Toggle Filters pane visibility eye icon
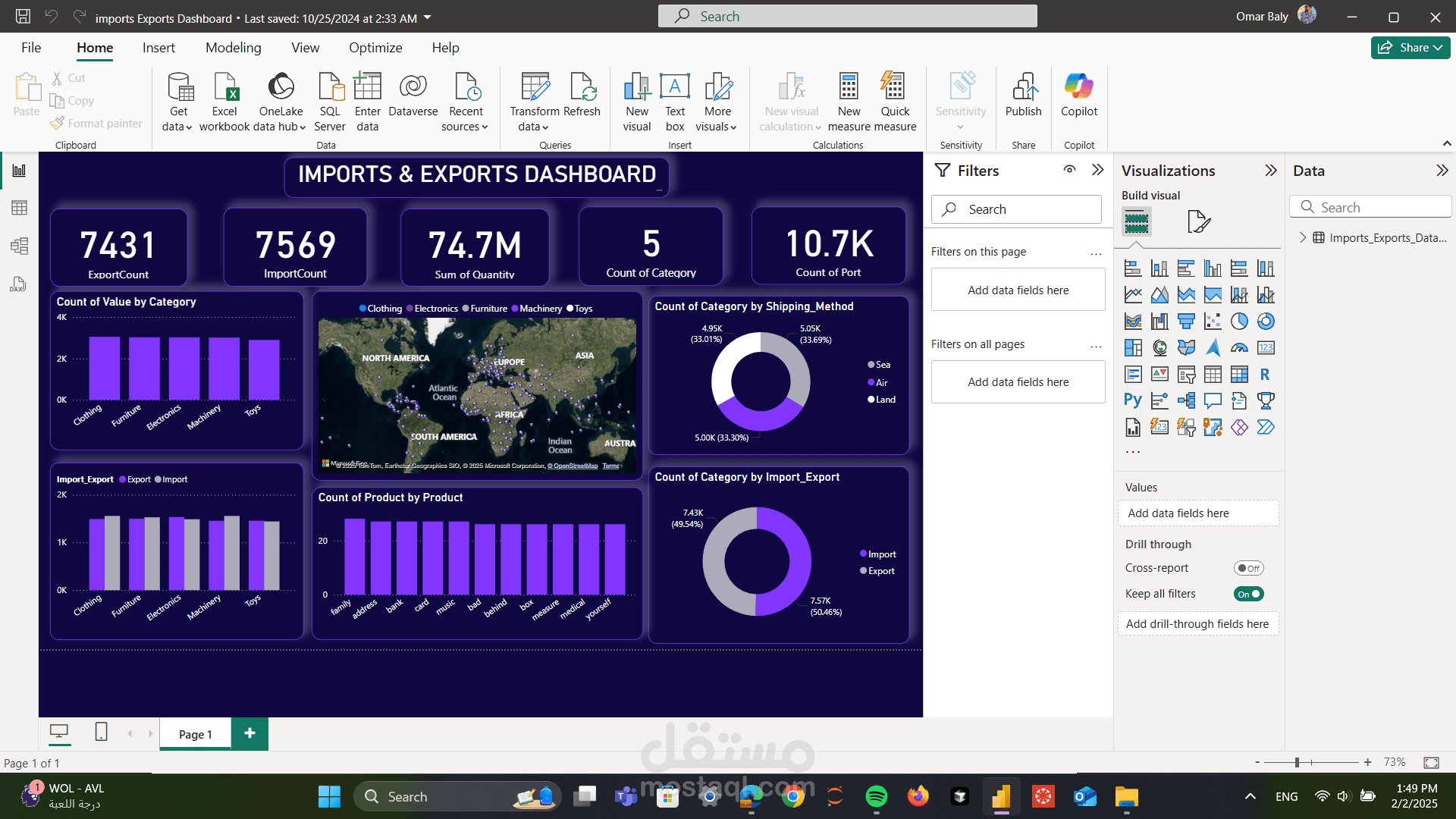The width and height of the screenshot is (1456, 819). click(1069, 170)
